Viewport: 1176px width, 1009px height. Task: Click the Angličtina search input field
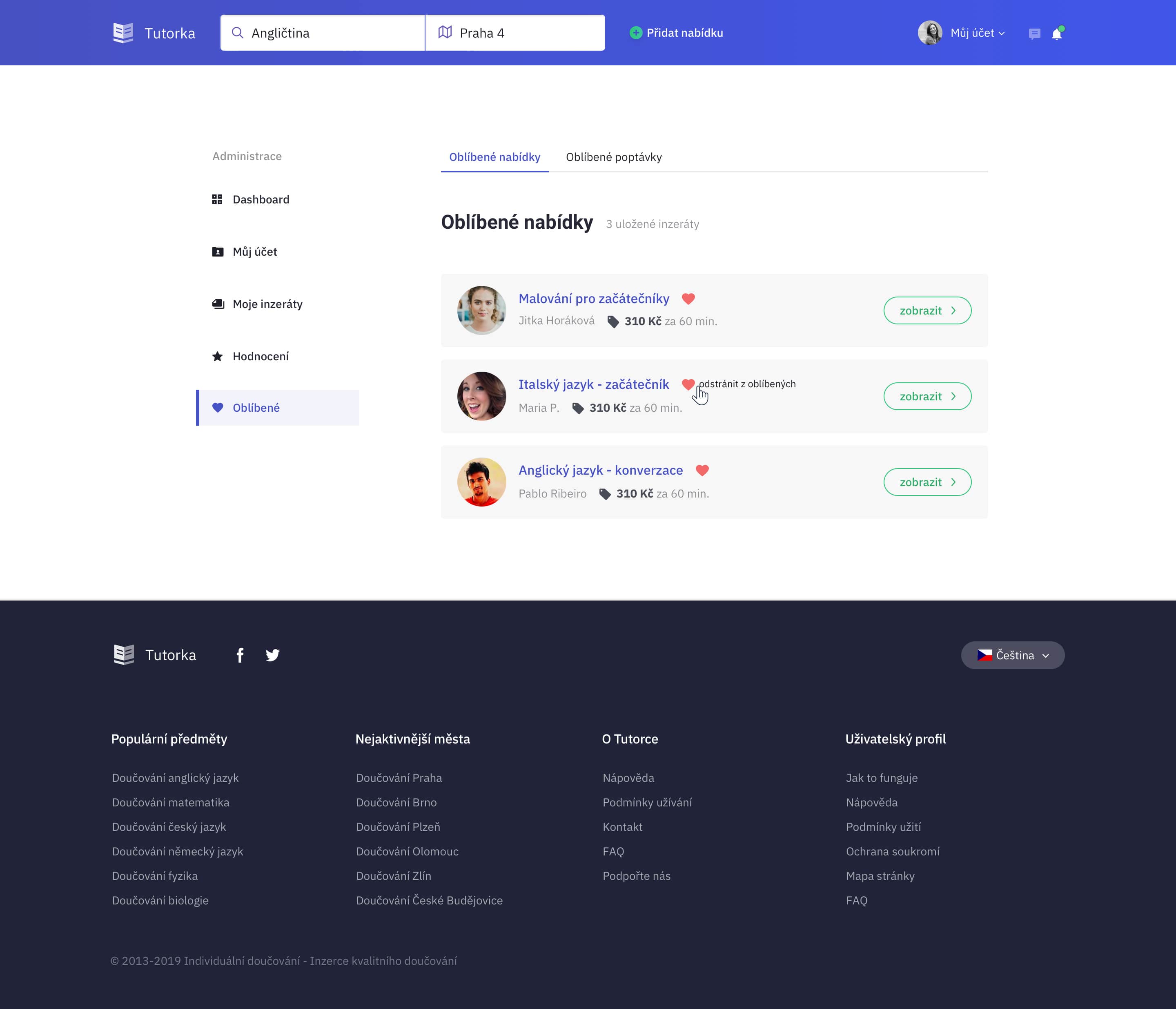pos(322,33)
